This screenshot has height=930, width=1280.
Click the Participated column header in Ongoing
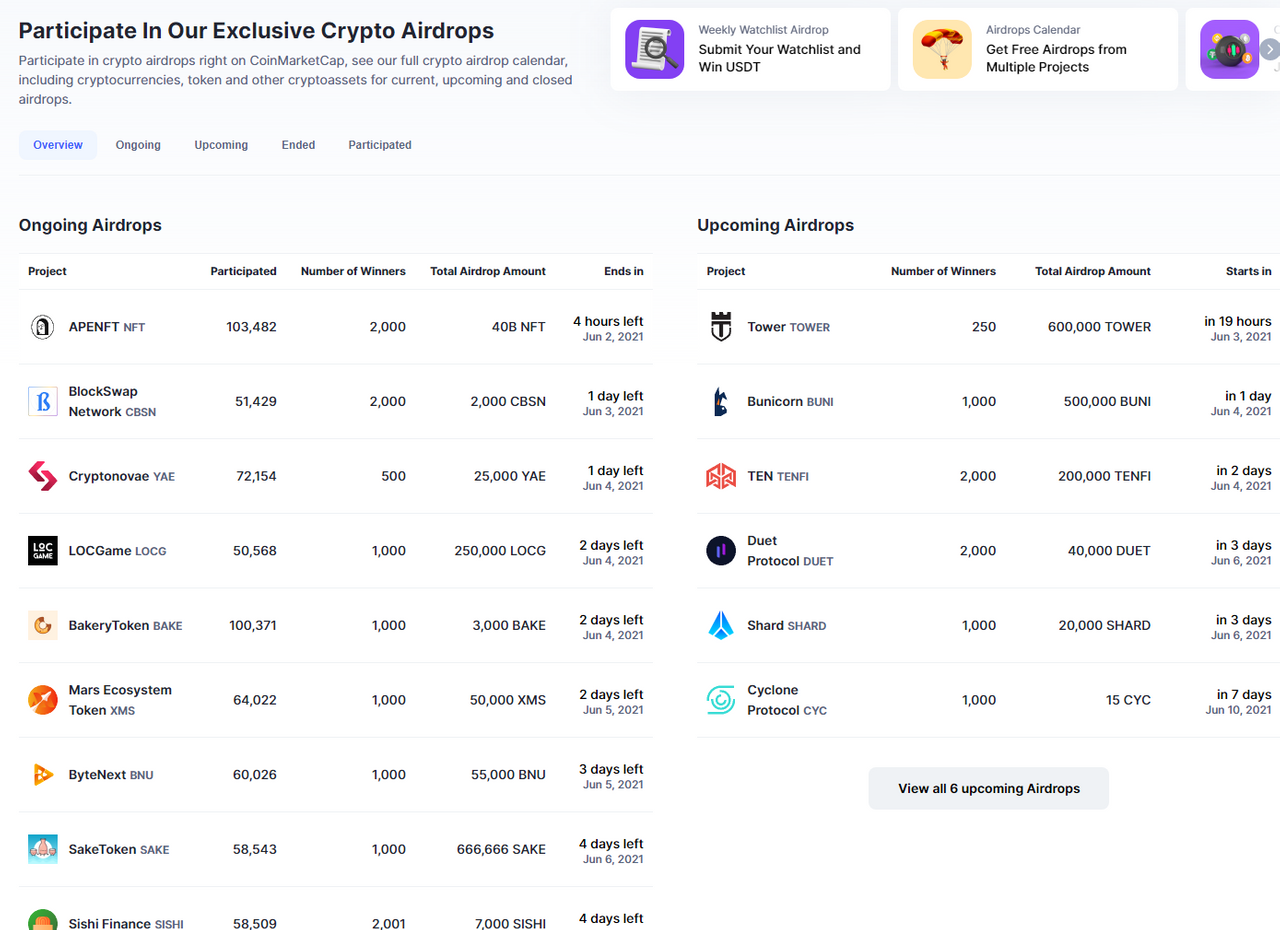click(x=244, y=271)
